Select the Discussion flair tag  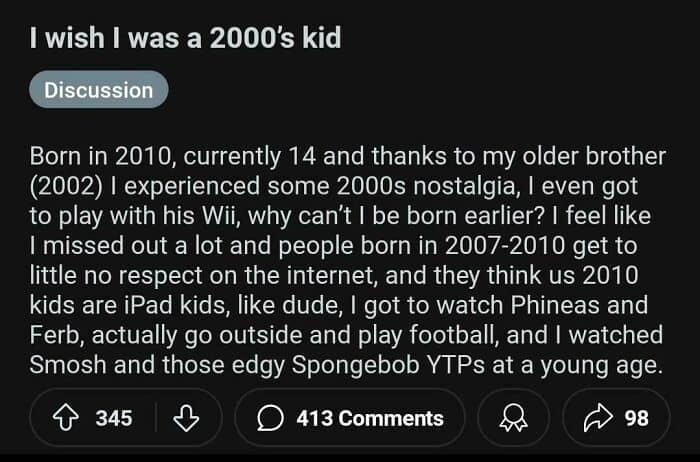[x=99, y=90]
